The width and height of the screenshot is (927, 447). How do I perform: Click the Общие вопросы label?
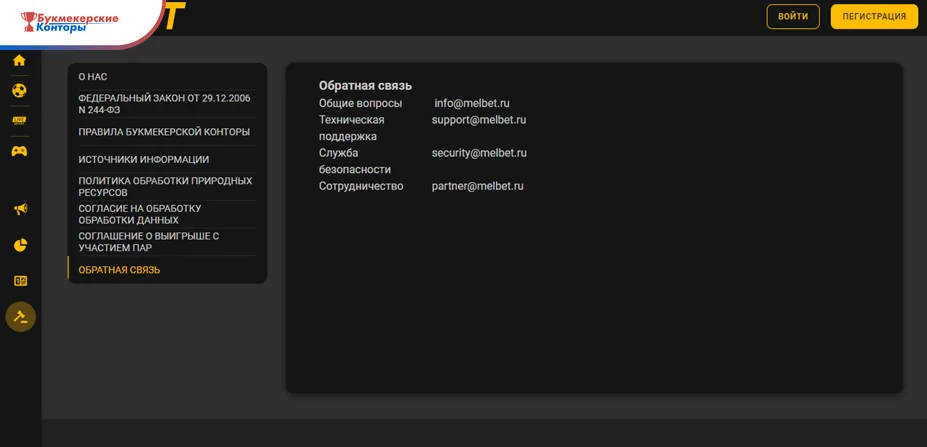click(361, 103)
